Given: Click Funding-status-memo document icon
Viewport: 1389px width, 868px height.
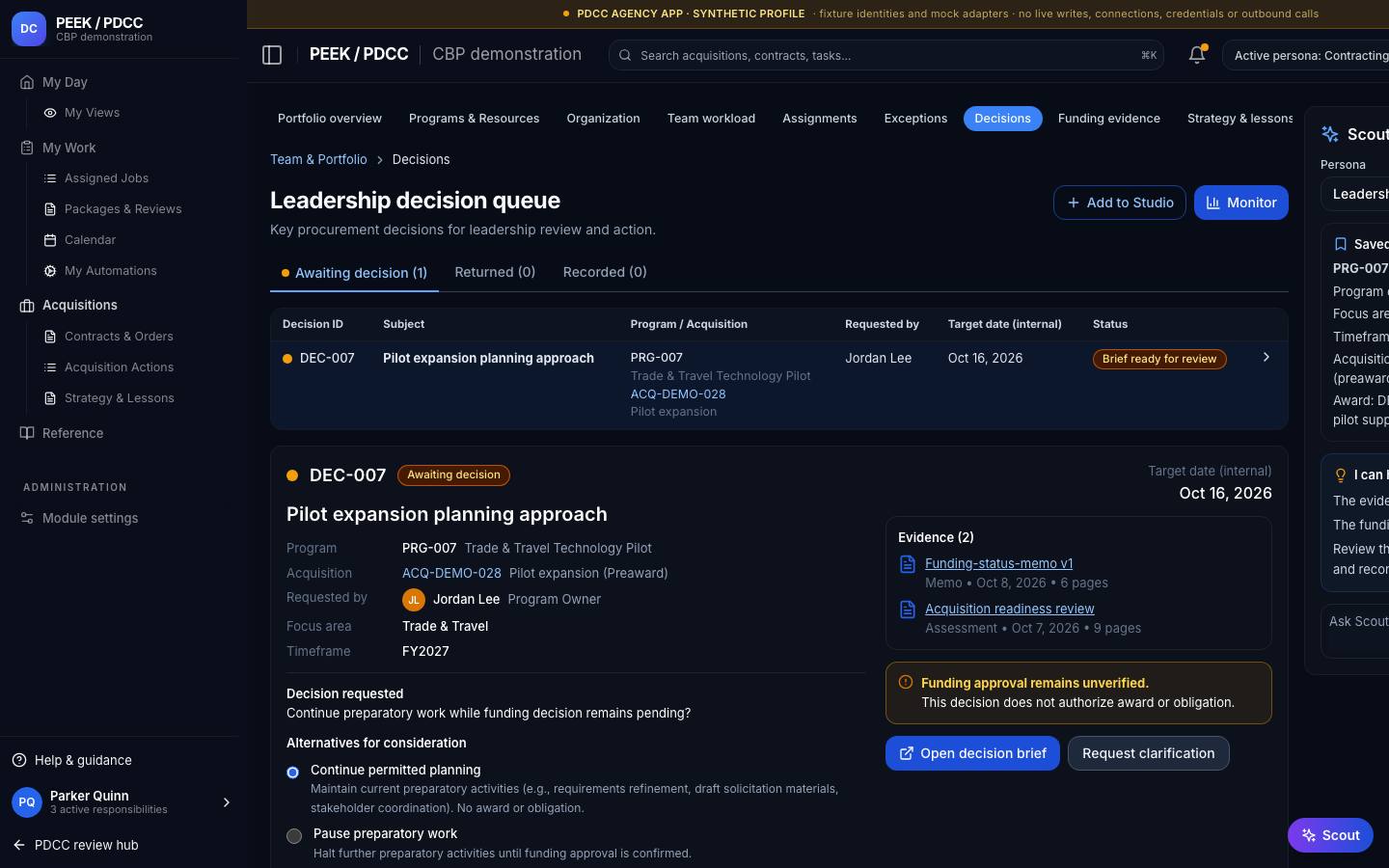Looking at the screenshot, I should tap(908, 564).
